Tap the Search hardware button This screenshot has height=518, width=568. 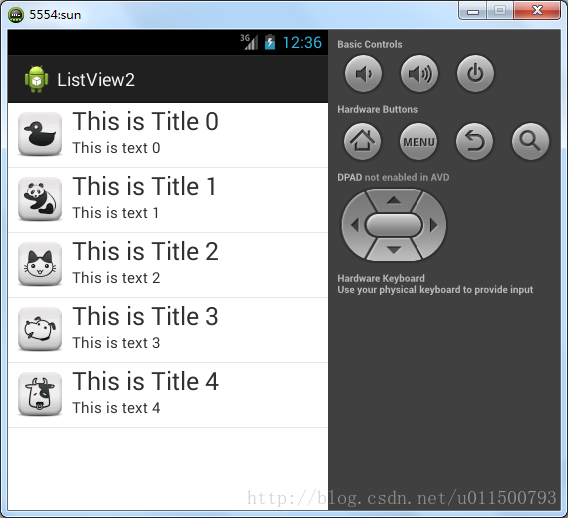530,141
